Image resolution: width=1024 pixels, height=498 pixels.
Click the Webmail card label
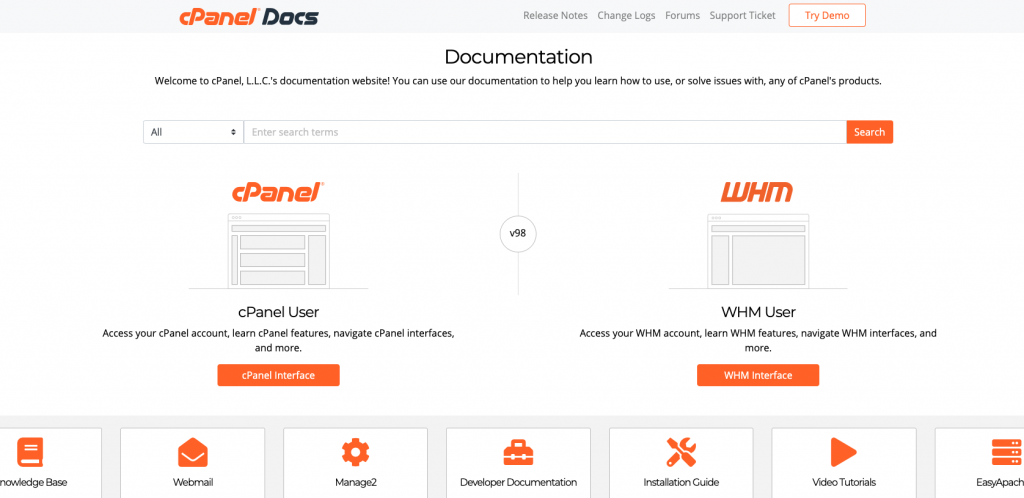point(193,483)
